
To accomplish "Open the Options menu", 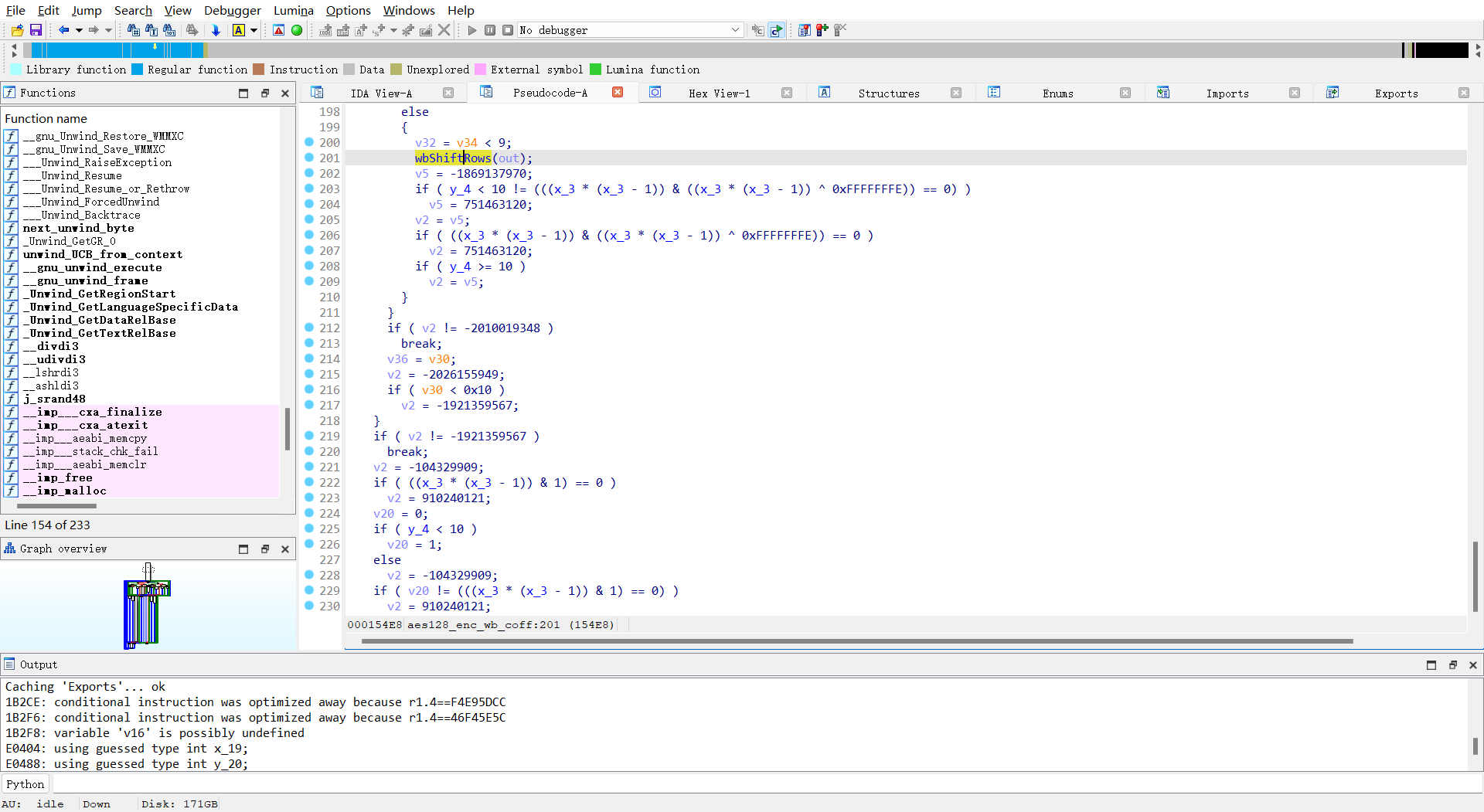I will [x=348, y=10].
